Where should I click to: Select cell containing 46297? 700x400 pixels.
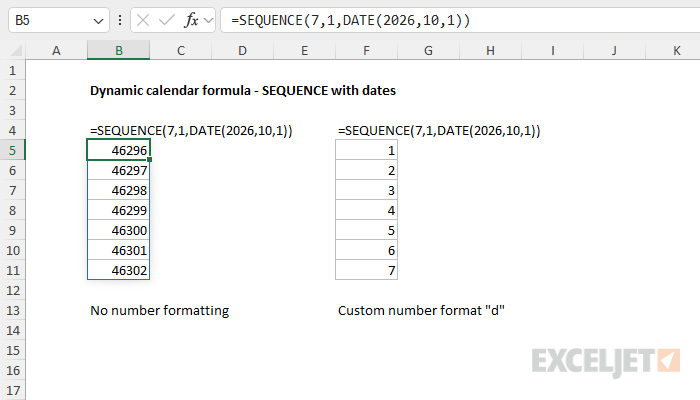pyautogui.click(x=119, y=171)
